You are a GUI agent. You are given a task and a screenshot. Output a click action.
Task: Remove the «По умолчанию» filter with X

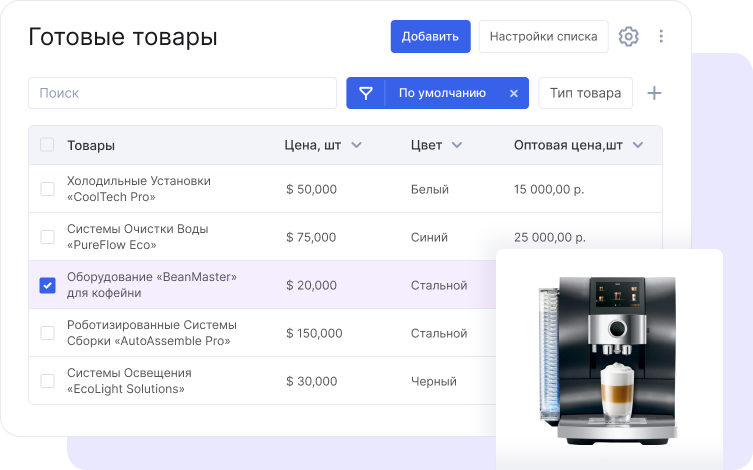[514, 93]
